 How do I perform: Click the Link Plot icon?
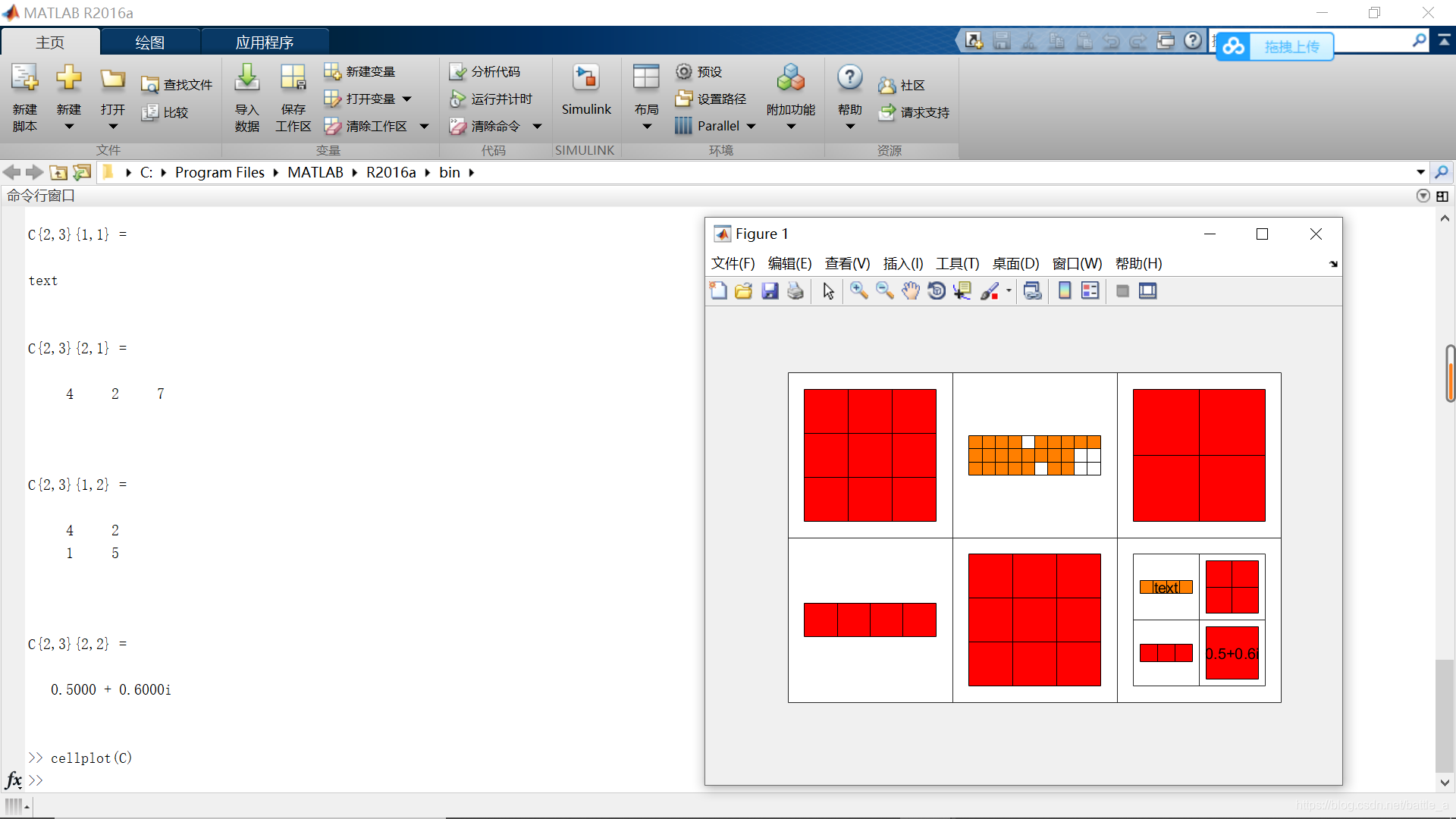pos(1033,290)
